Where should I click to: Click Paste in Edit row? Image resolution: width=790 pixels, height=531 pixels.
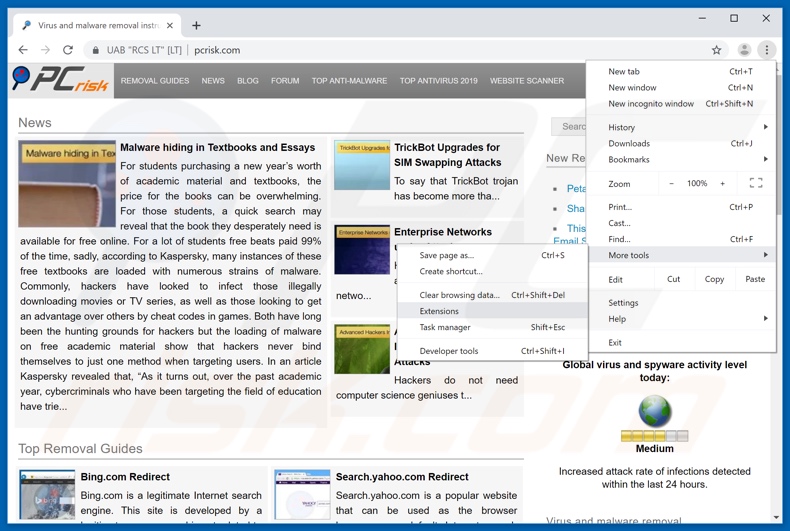(755, 279)
